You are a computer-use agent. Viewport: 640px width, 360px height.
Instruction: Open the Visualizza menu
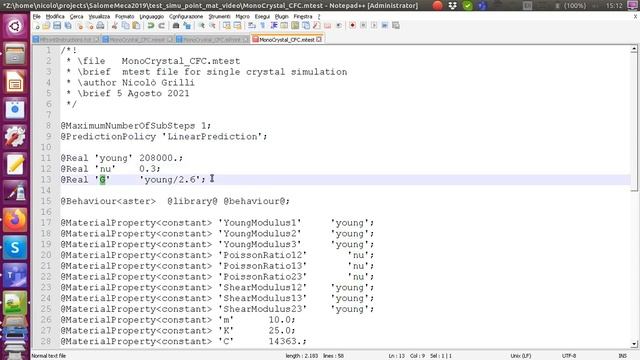pyautogui.click(x=99, y=16)
